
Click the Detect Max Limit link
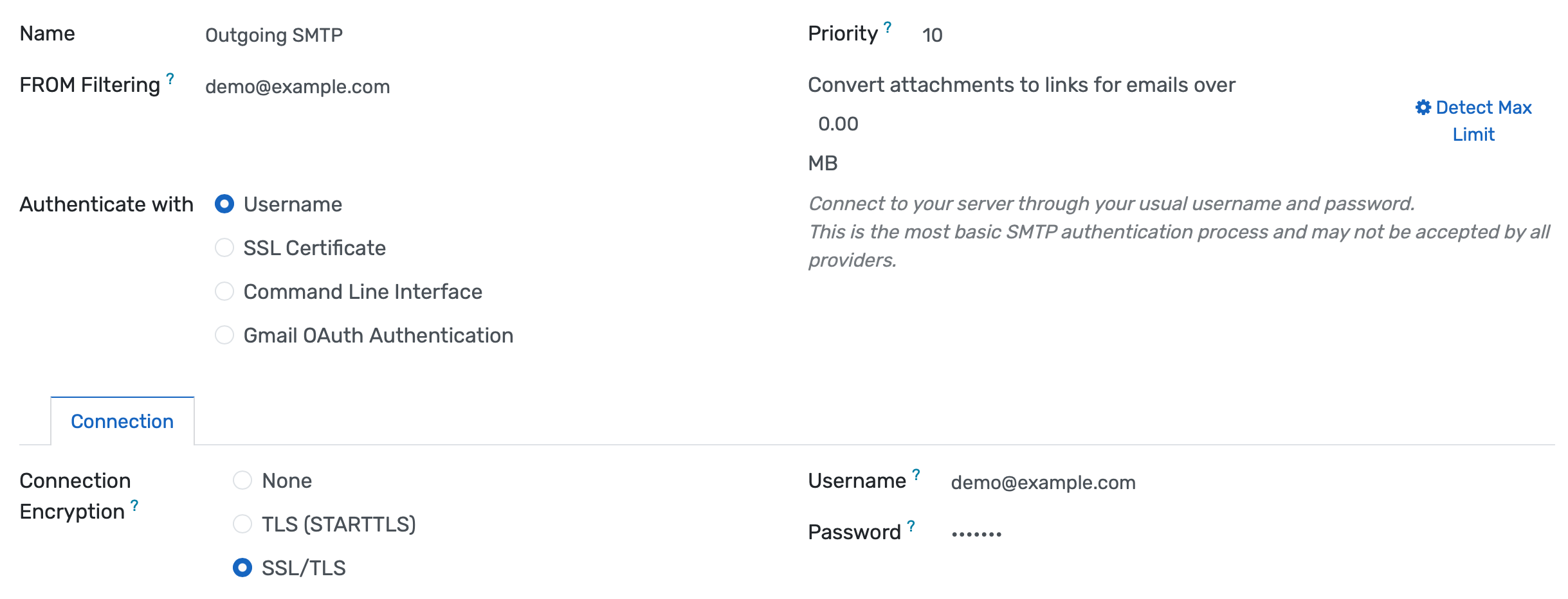click(x=1482, y=121)
